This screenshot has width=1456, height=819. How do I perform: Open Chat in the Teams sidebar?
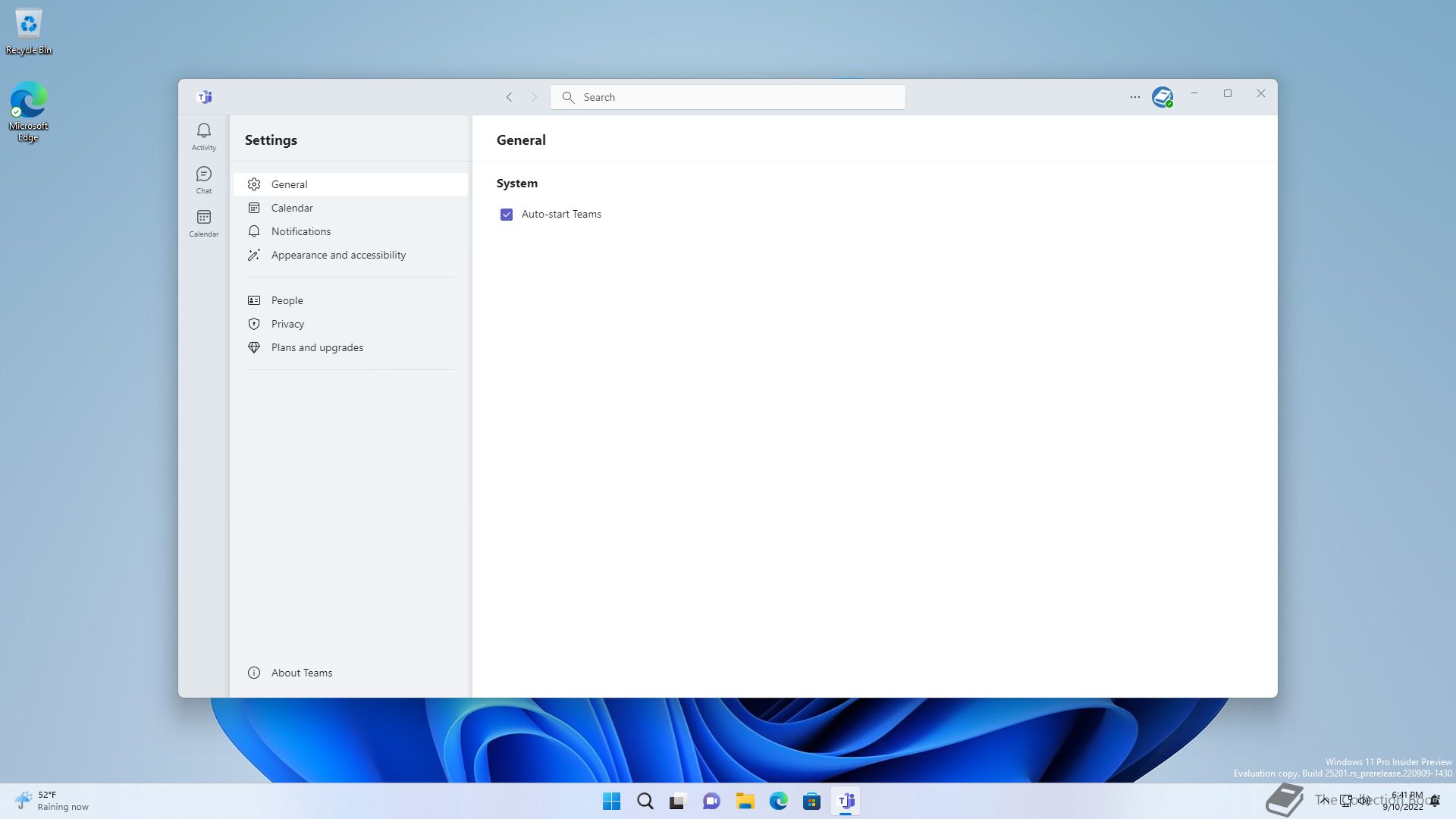point(203,180)
